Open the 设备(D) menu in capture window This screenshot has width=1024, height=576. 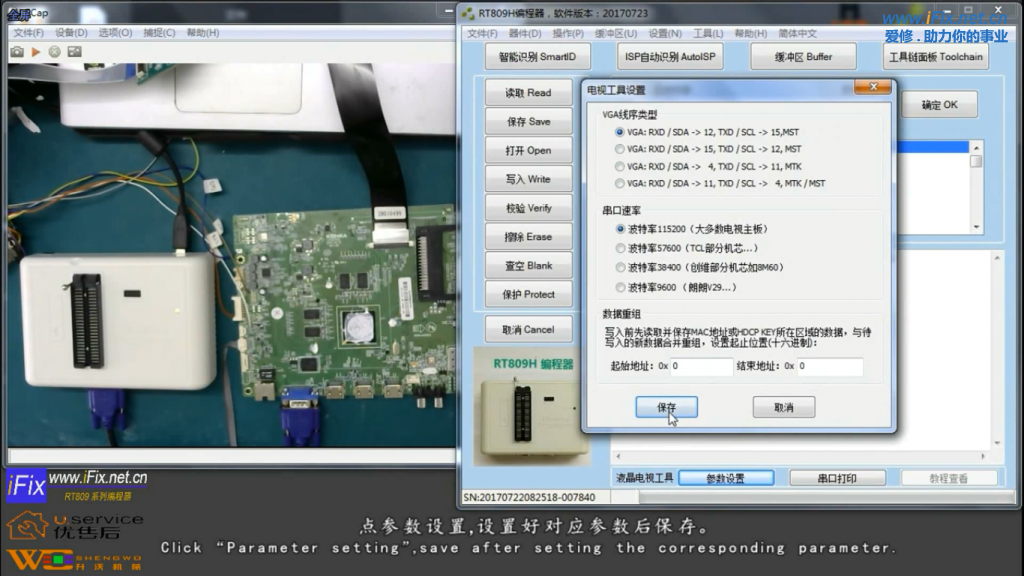coord(71,33)
